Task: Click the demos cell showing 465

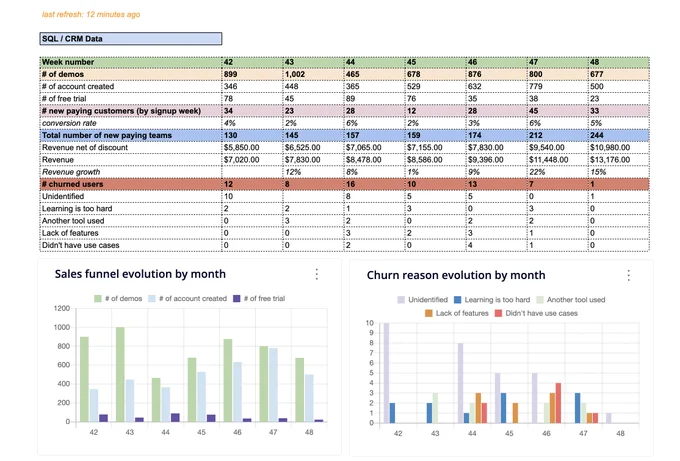Action: pyautogui.click(x=375, y=74)
